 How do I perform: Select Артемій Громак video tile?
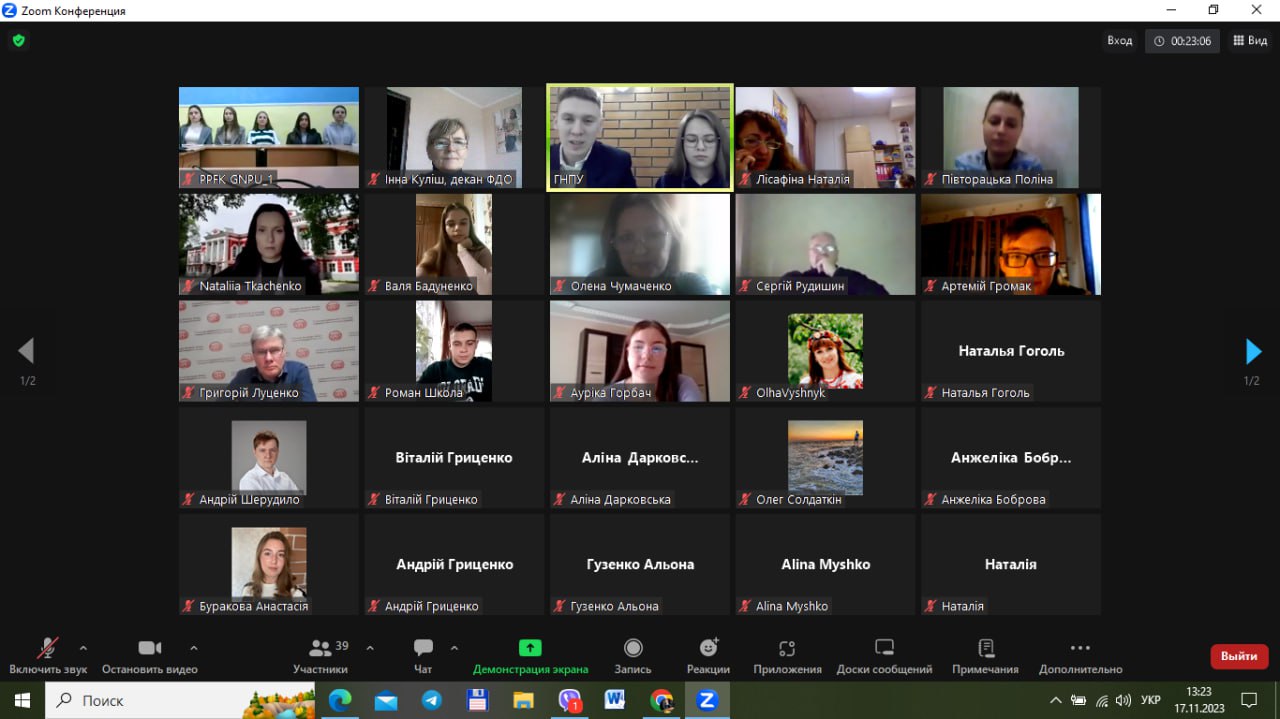tap(1011, 245)
